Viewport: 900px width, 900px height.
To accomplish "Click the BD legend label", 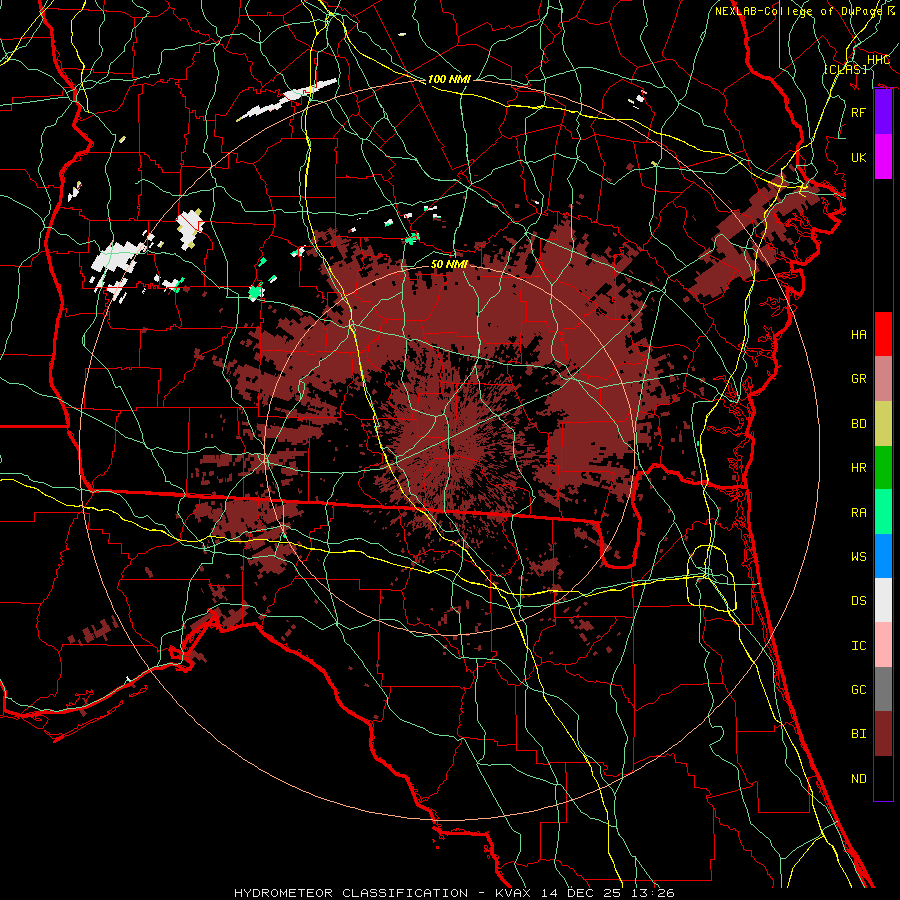I will click(x=858, y=424).
